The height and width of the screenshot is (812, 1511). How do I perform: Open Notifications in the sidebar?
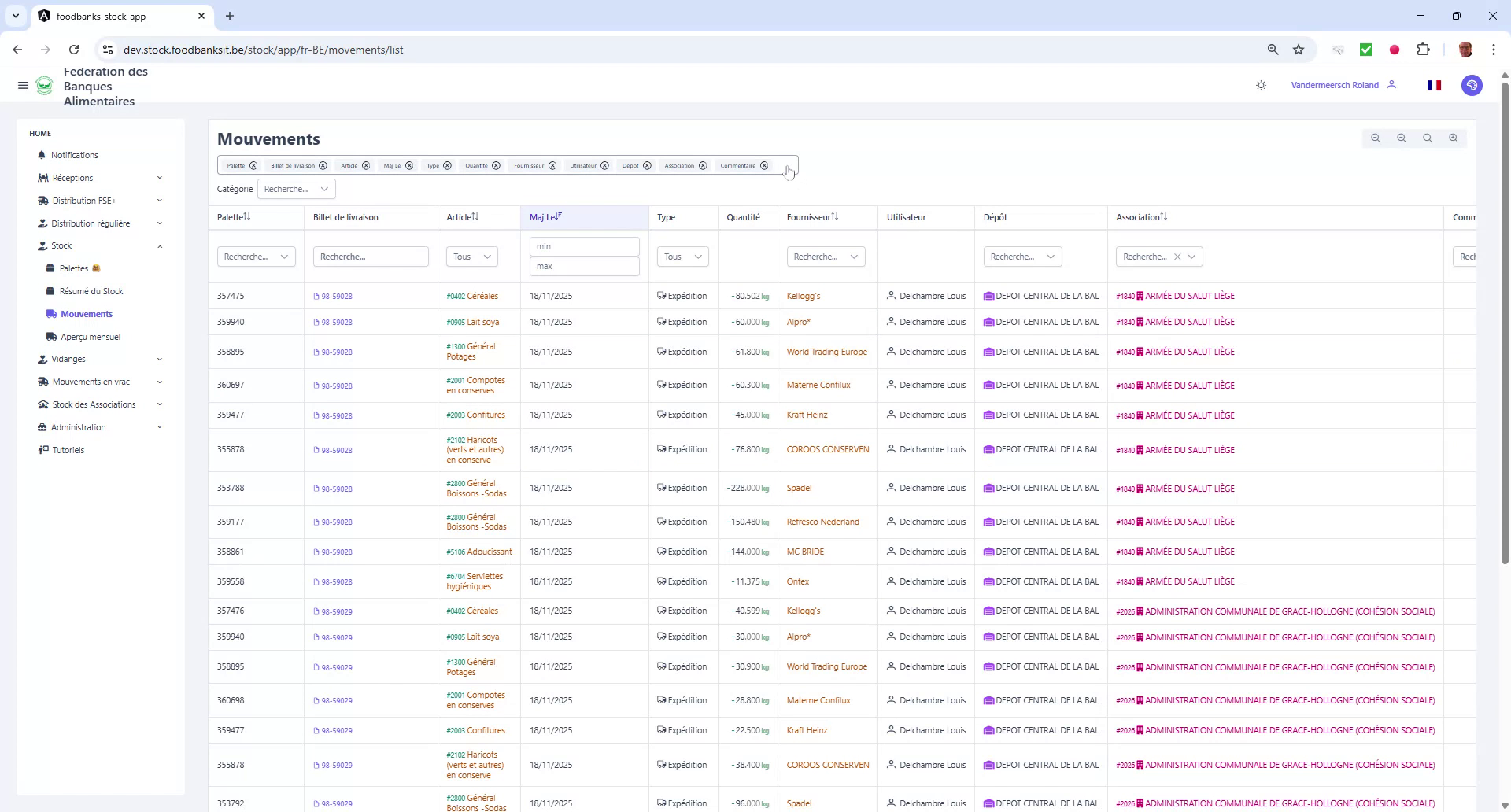75,155
